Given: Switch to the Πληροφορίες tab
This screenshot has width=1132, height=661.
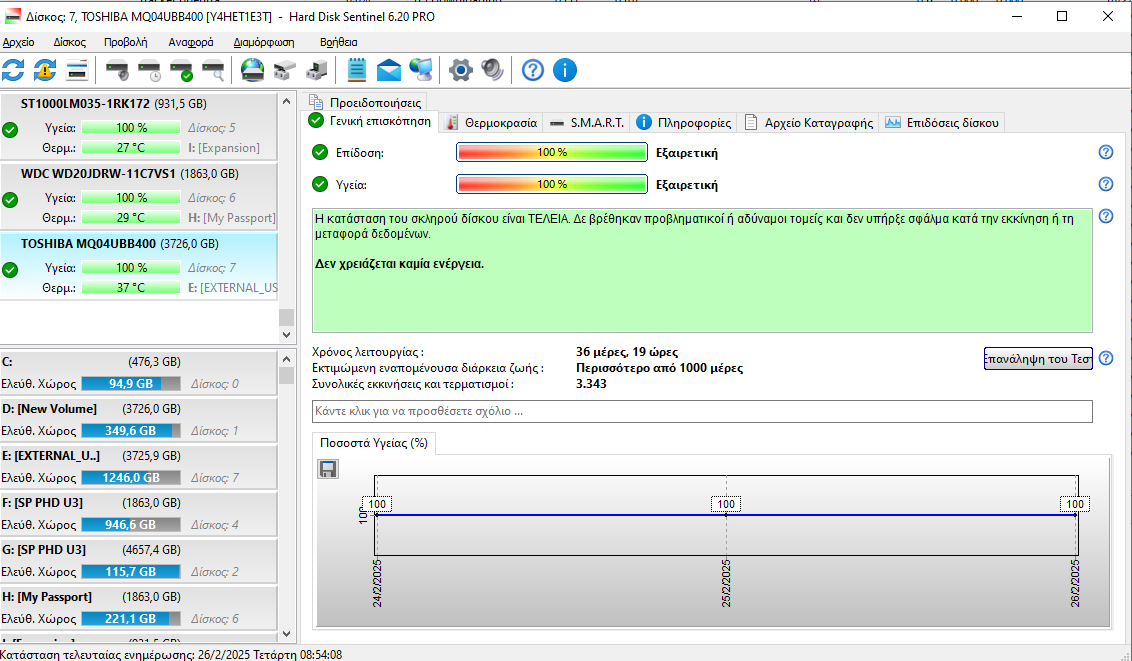Looking at the screenshot, I should click(x=684, y=123).
